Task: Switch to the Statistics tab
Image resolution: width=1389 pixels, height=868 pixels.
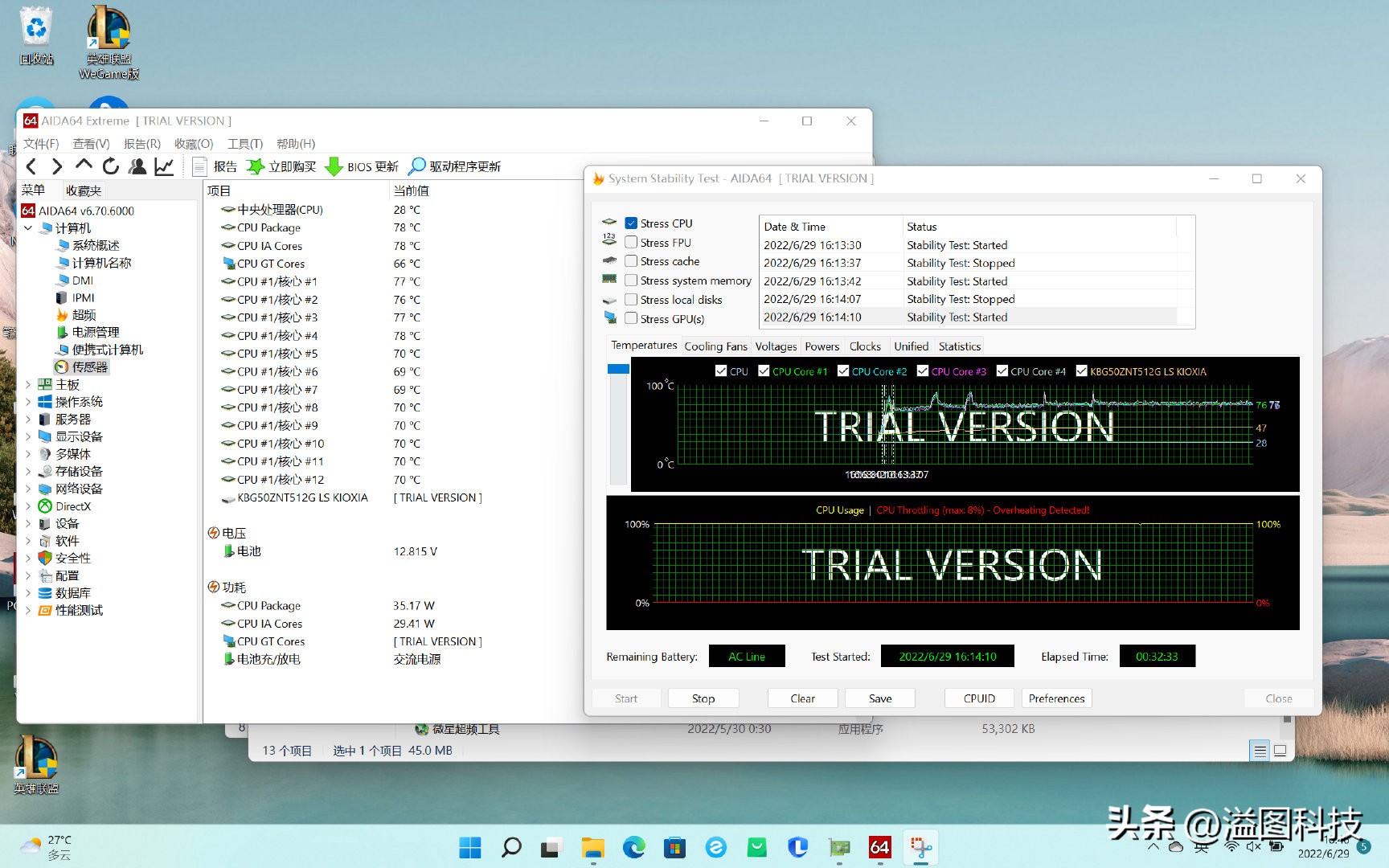Action: click(x=959, y=346)
